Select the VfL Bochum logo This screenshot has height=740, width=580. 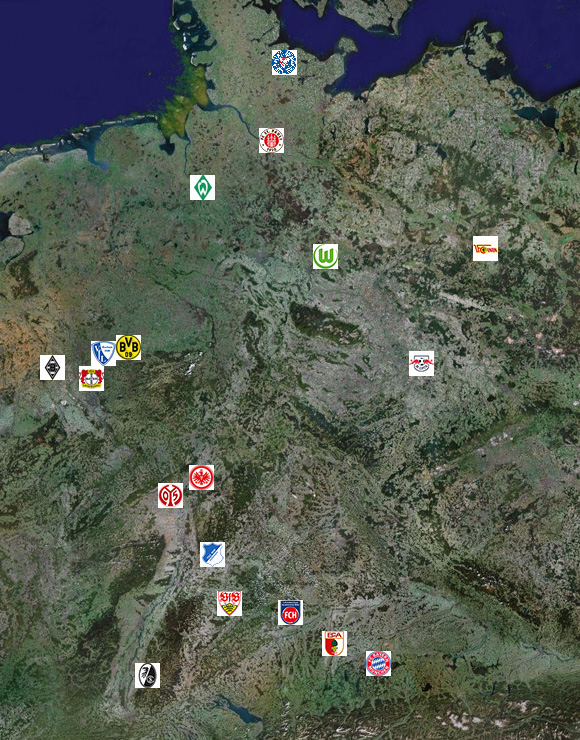103,353
